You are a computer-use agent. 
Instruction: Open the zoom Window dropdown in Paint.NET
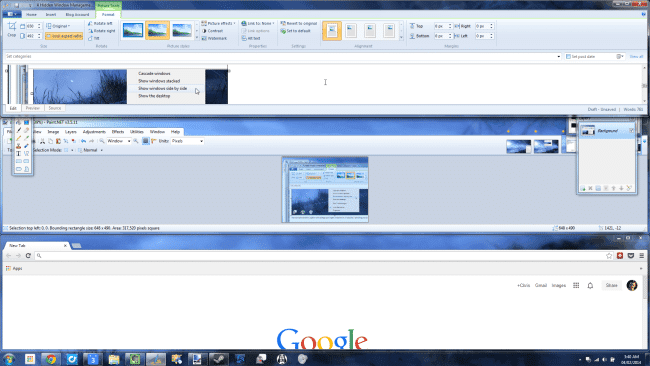119,141
